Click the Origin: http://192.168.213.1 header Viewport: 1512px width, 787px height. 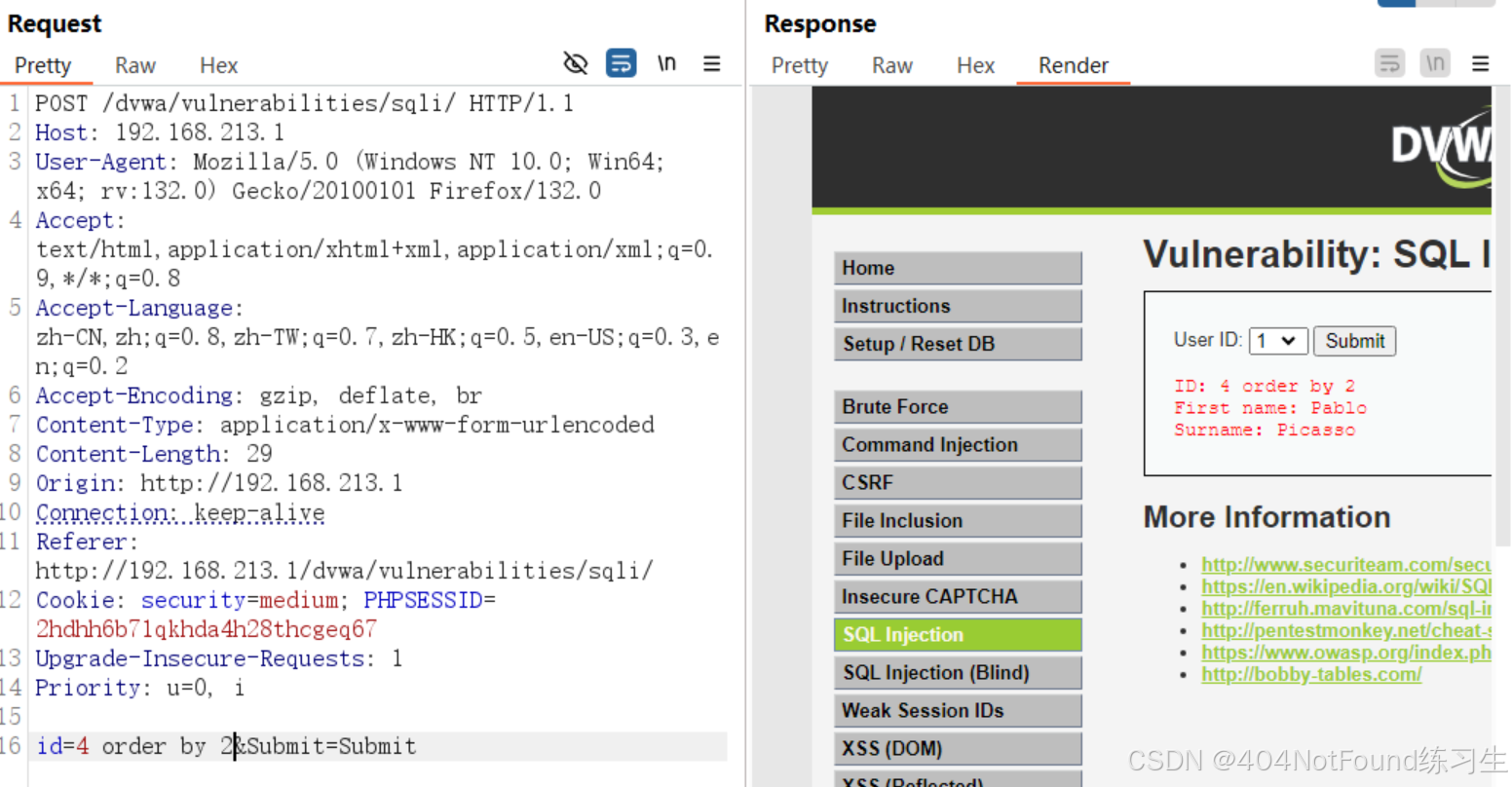tap(219, 483)
